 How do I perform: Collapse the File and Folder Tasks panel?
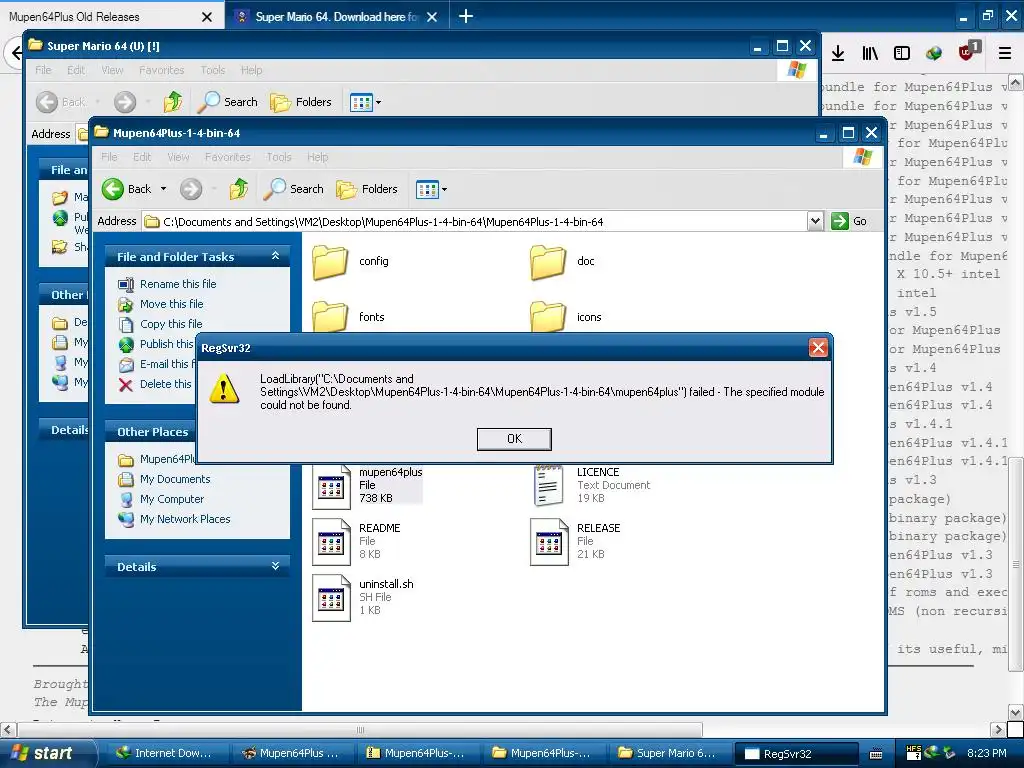[x=275, y=256]
